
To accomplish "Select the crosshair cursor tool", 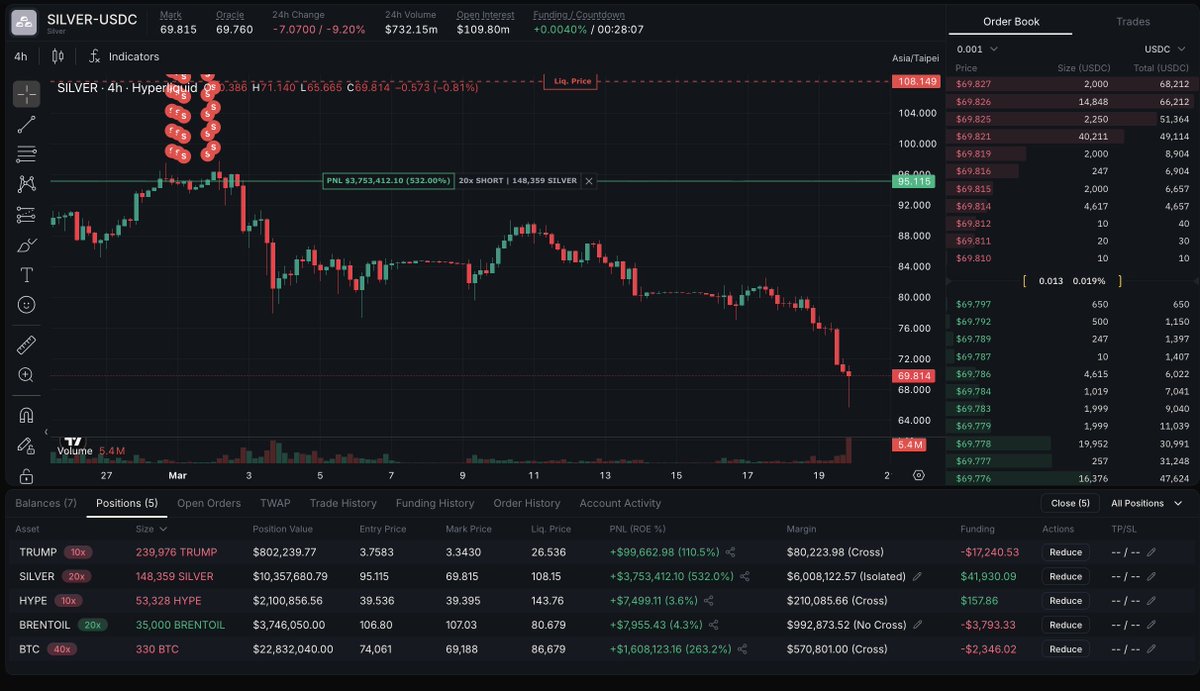I will point(26,95).
